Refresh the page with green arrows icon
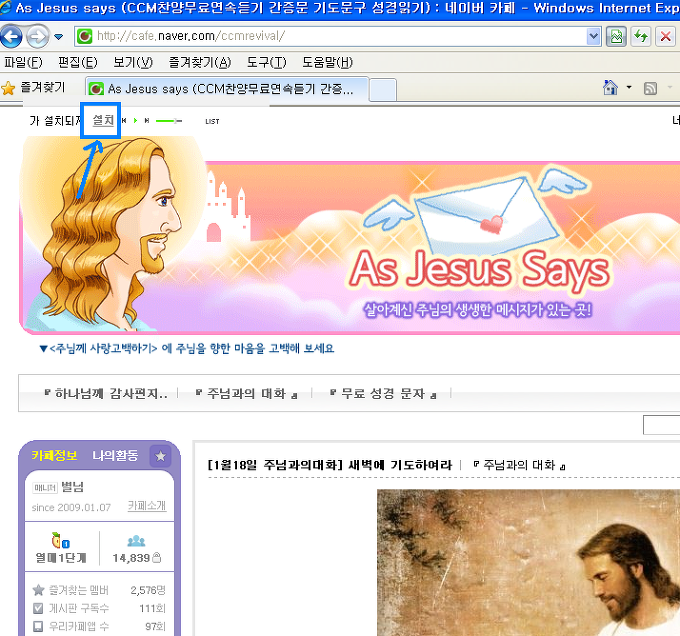Screen dimensions: 680x636 641,36
